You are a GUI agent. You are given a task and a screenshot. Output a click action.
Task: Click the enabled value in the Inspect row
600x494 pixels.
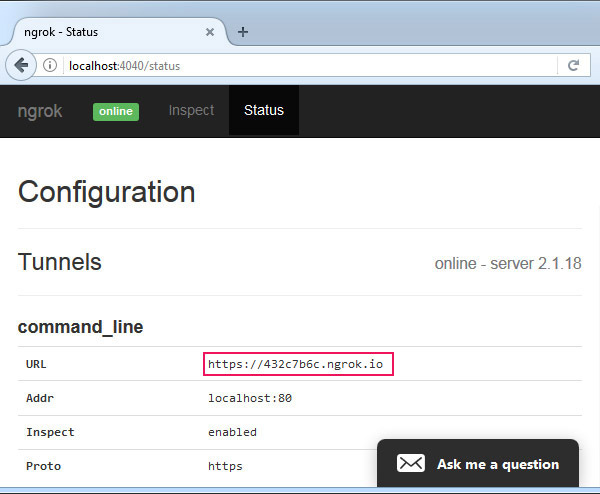[x=232, y=432]
